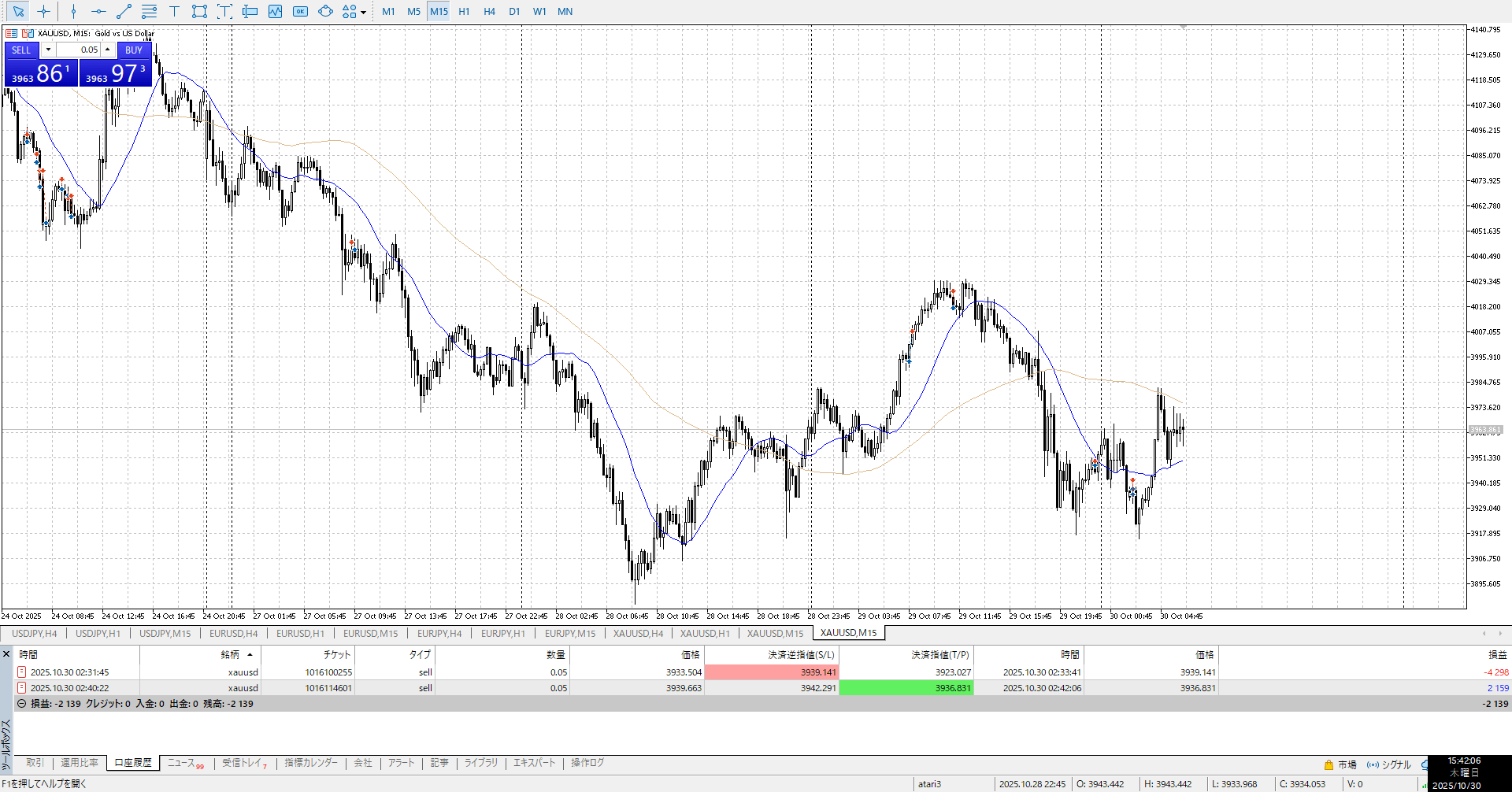The height and width of the screenshot is (792, 1512).
Task: Select the trendline drawing tool
Action: coord(124,12)
